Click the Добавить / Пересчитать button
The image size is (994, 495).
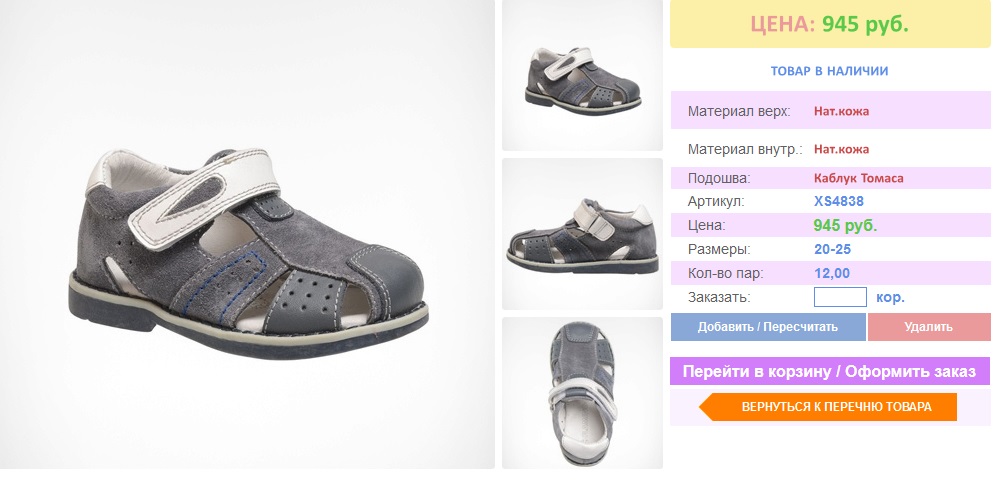pyautogui.click(x=768, y=327)
